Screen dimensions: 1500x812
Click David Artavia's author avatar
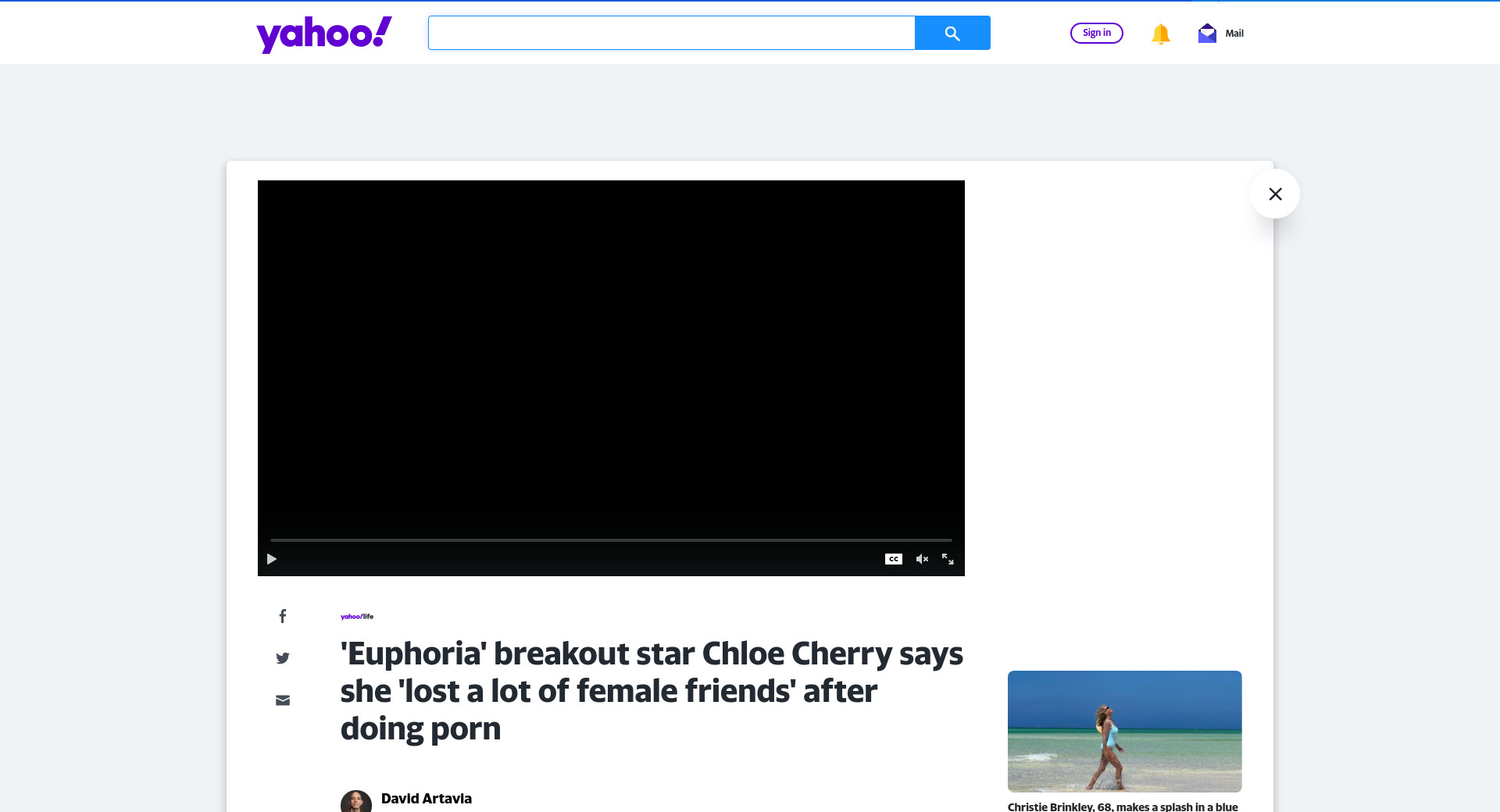tap(356, 802)
